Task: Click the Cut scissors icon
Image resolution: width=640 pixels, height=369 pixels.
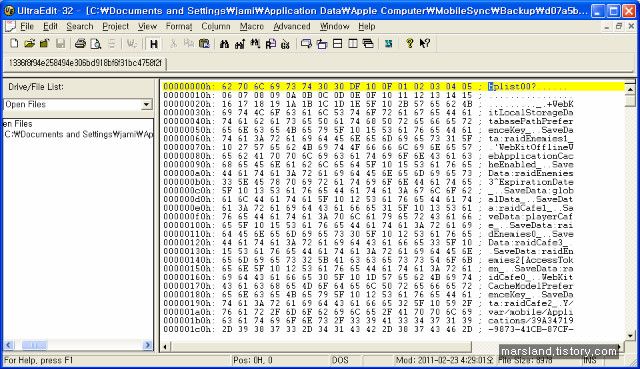Action: (x=173, y=43)
